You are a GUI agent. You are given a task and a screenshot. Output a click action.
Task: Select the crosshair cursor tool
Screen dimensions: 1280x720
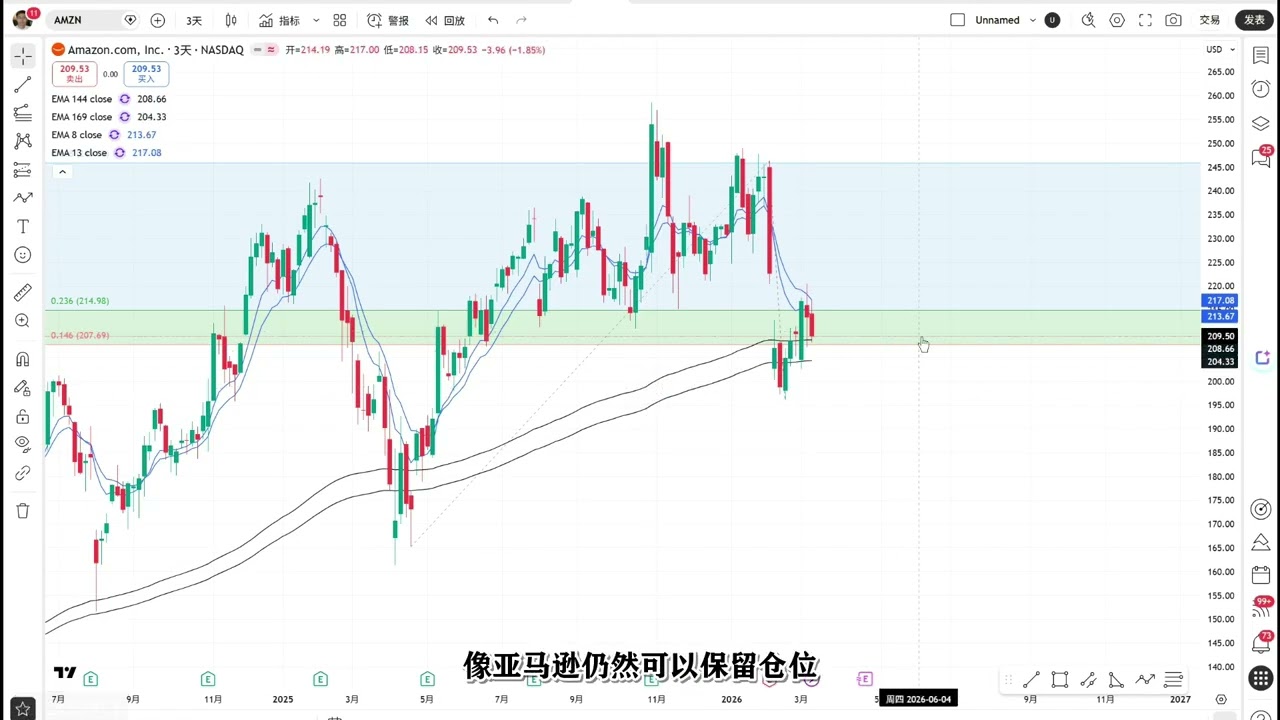[22, 56]
